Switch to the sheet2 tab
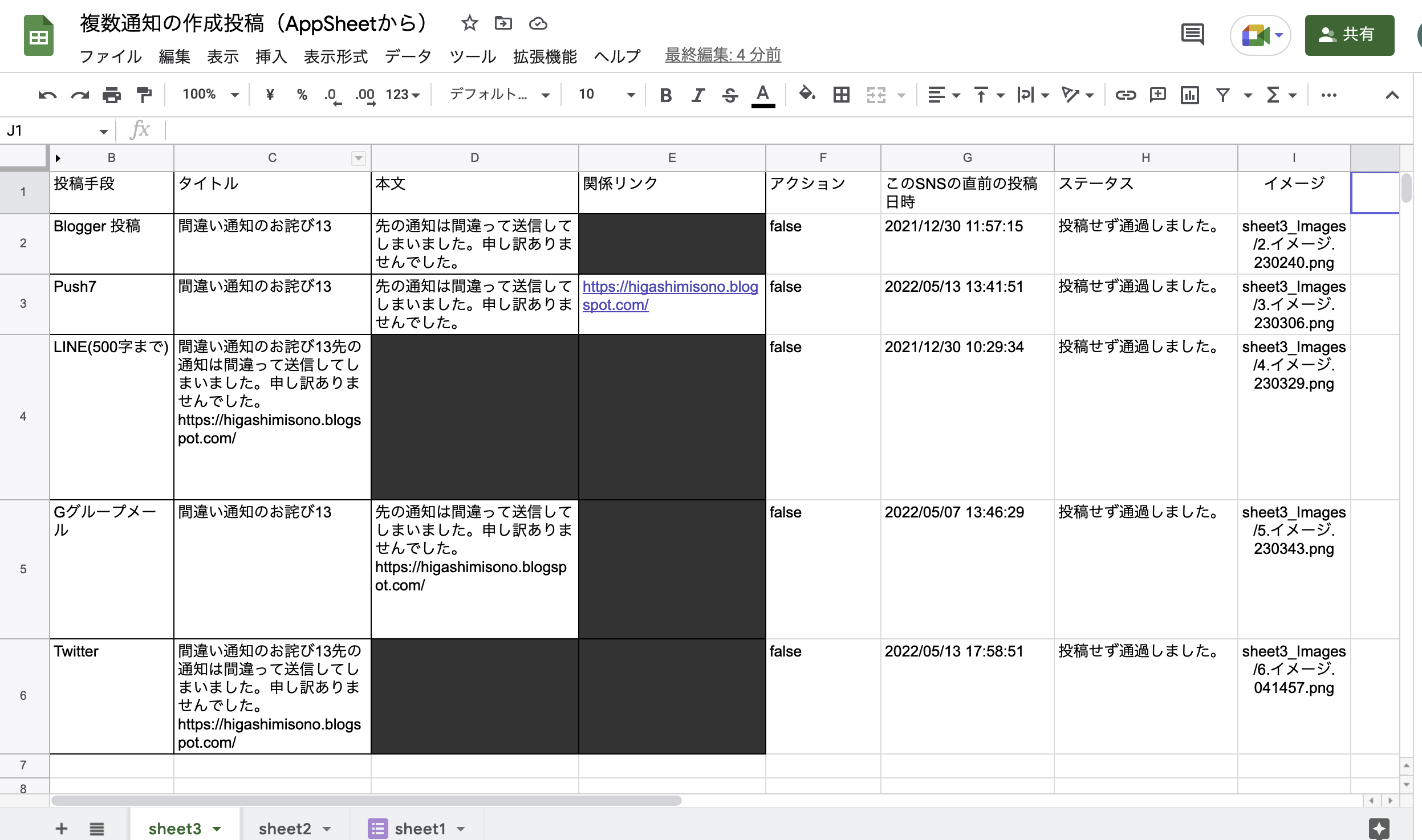Viewport: 1422px width, 840px height. click(x=285, y=828)
